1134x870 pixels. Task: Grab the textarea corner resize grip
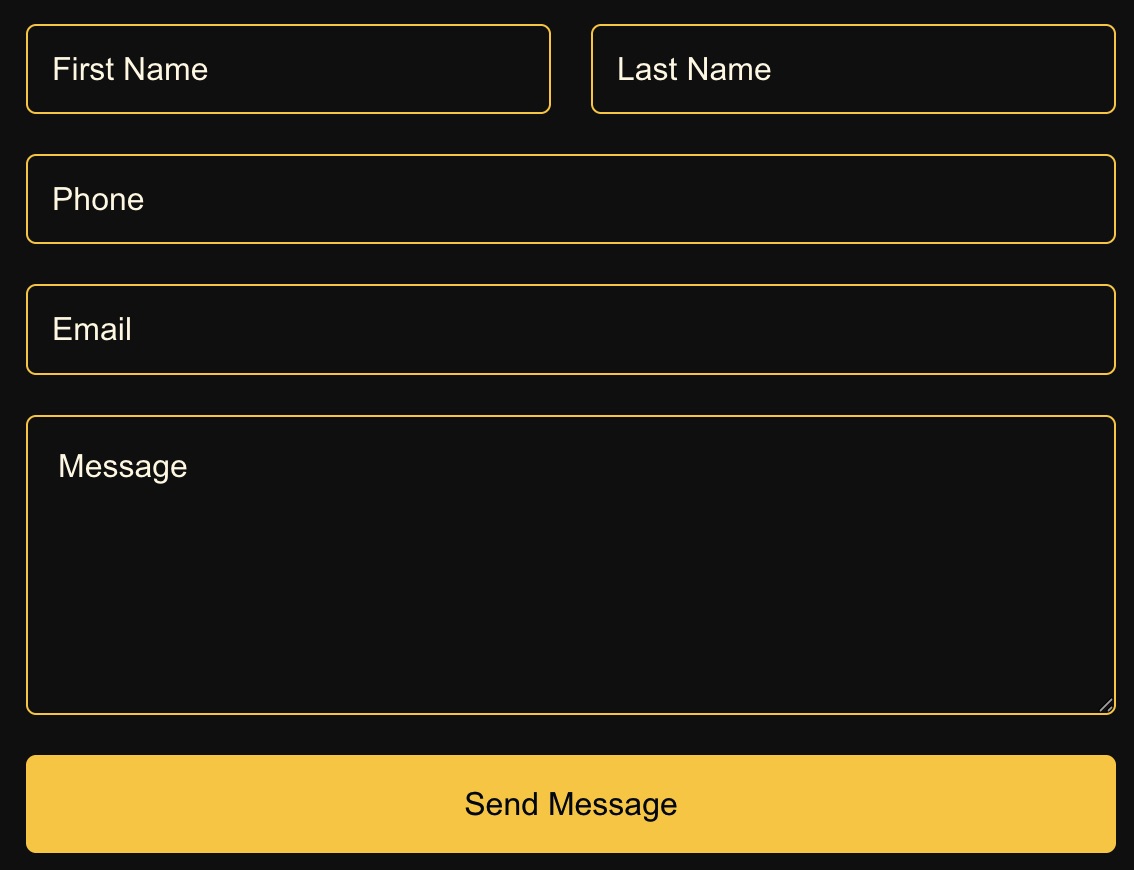(1106, 705)
